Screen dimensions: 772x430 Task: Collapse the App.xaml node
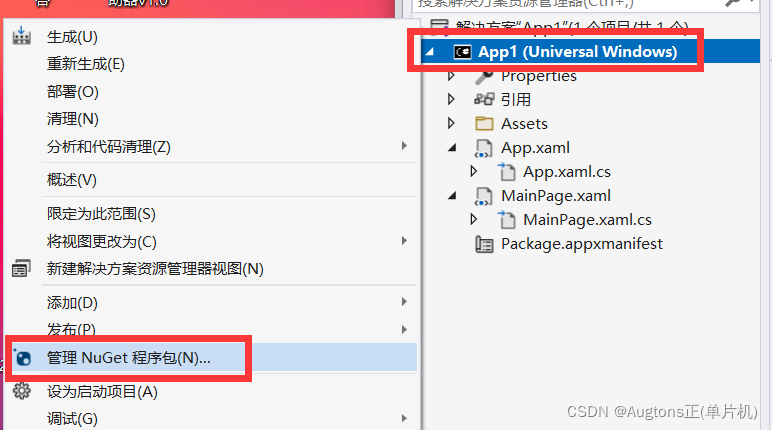click(452, 147)
